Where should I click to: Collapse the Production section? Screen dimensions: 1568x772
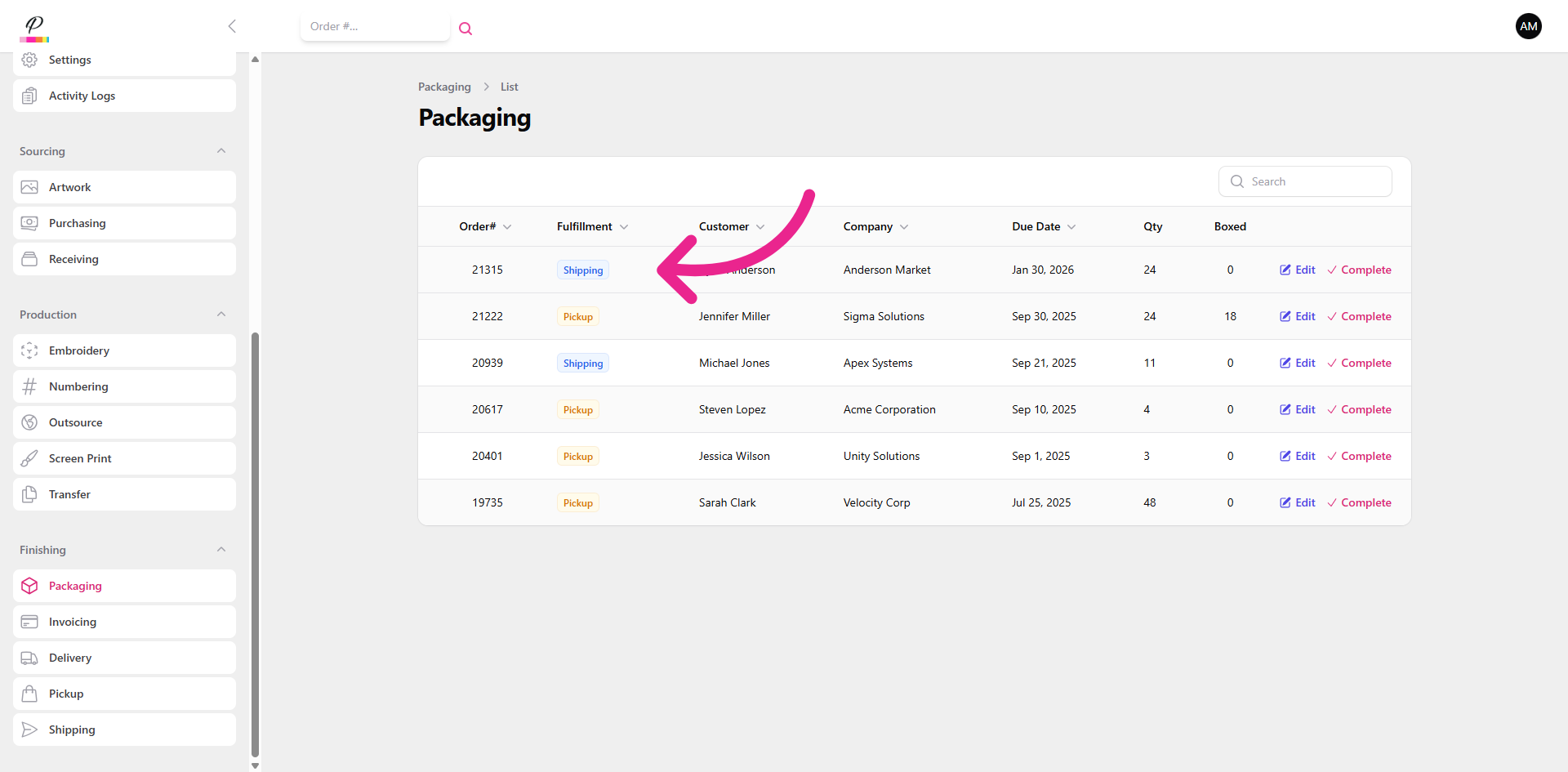tap(221, 315)
